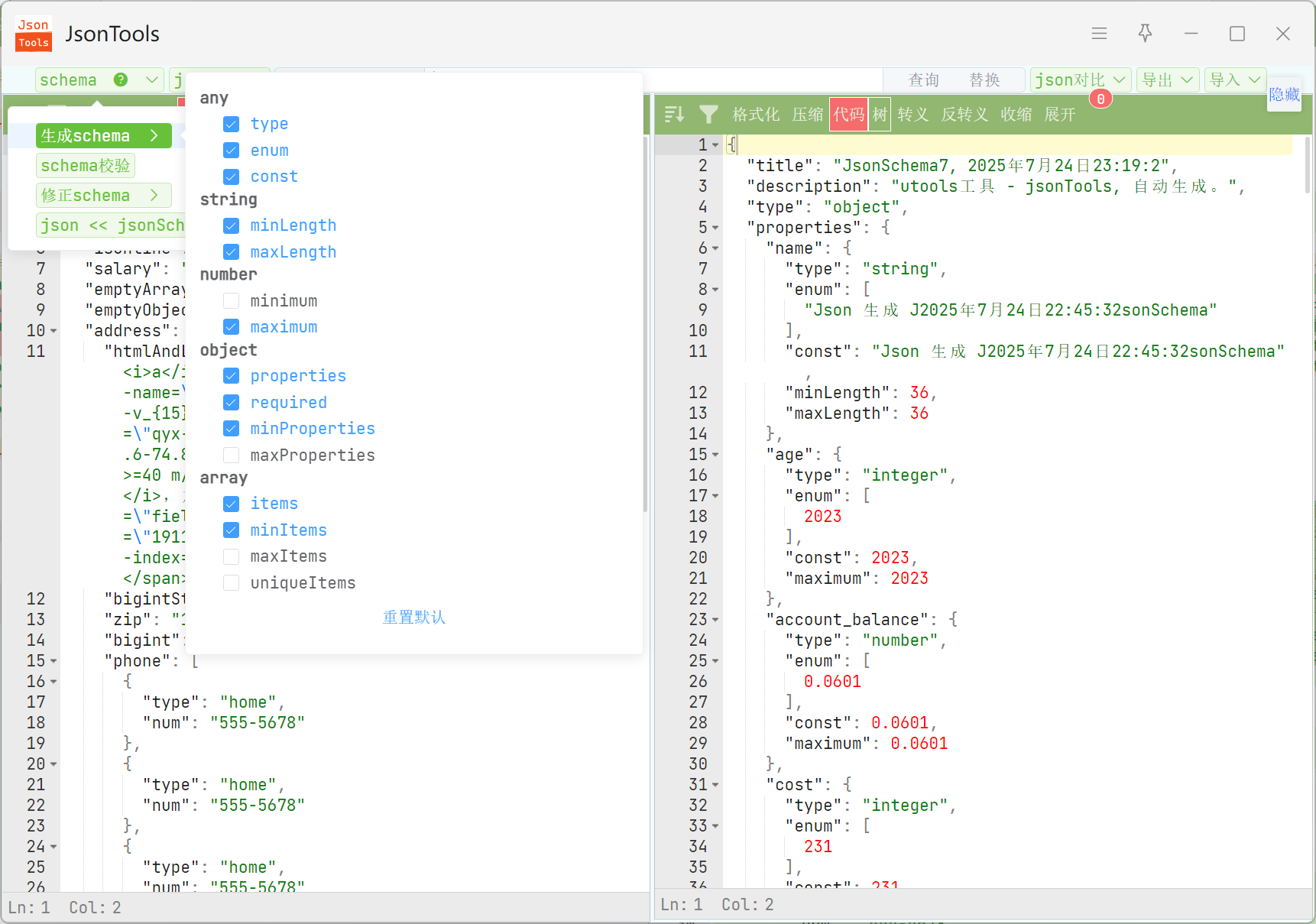This screenshot has height=924, width=1316.
Task: Click the JsonTools app logo
Action: 34,34
